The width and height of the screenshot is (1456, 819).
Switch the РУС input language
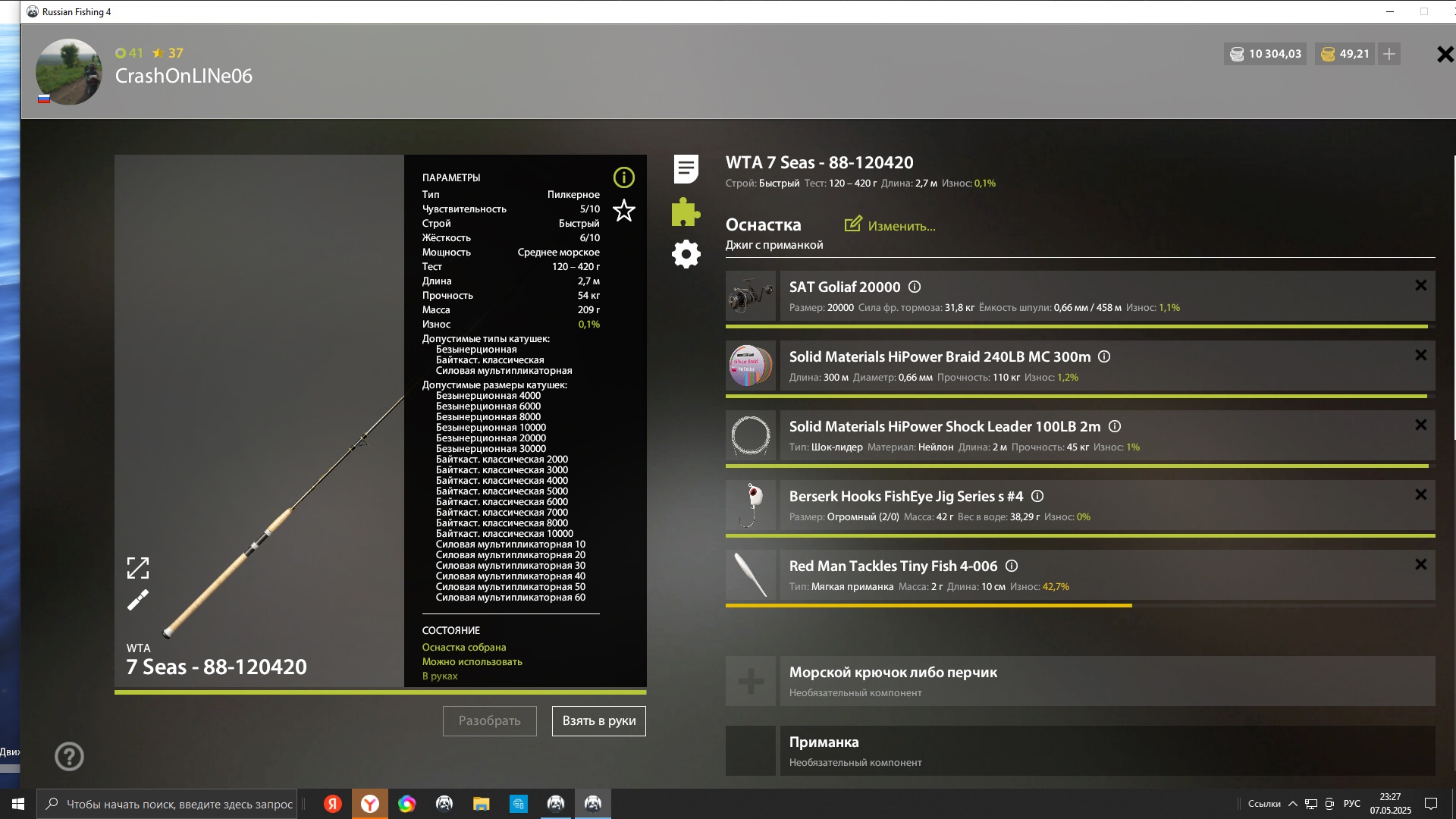click(x=1352, y=804)
